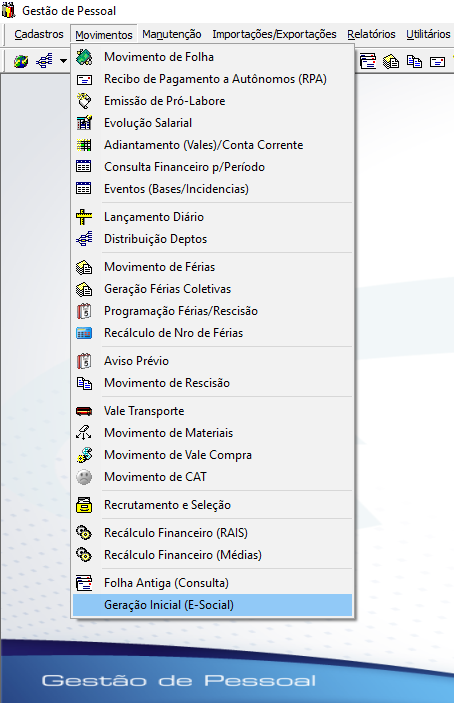Open the Importações/Exportações menu

pyautogui.click(x=274, y=34)
